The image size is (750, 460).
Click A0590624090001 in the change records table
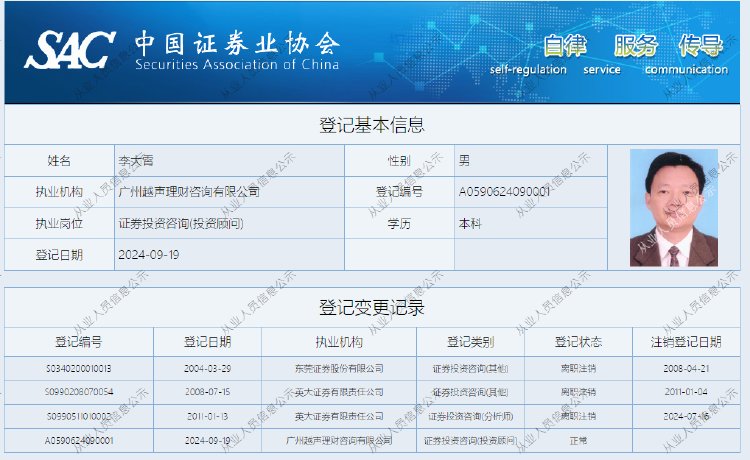(x=79, y=440)
